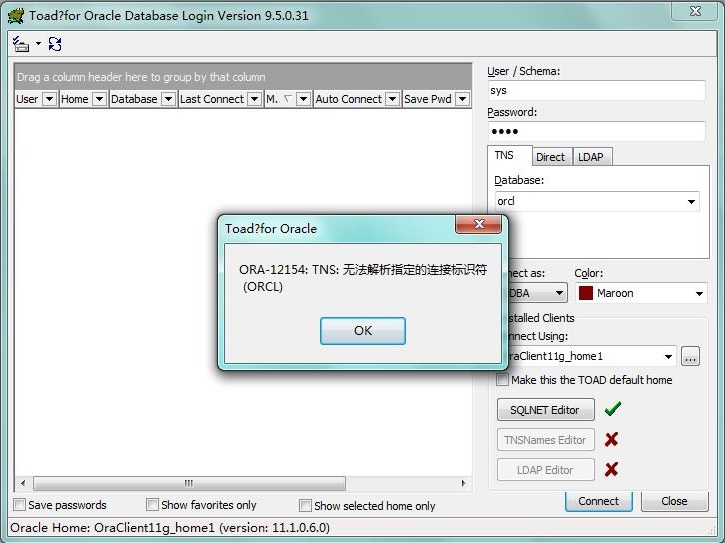Click the User / Schema input field

[595, 90]
